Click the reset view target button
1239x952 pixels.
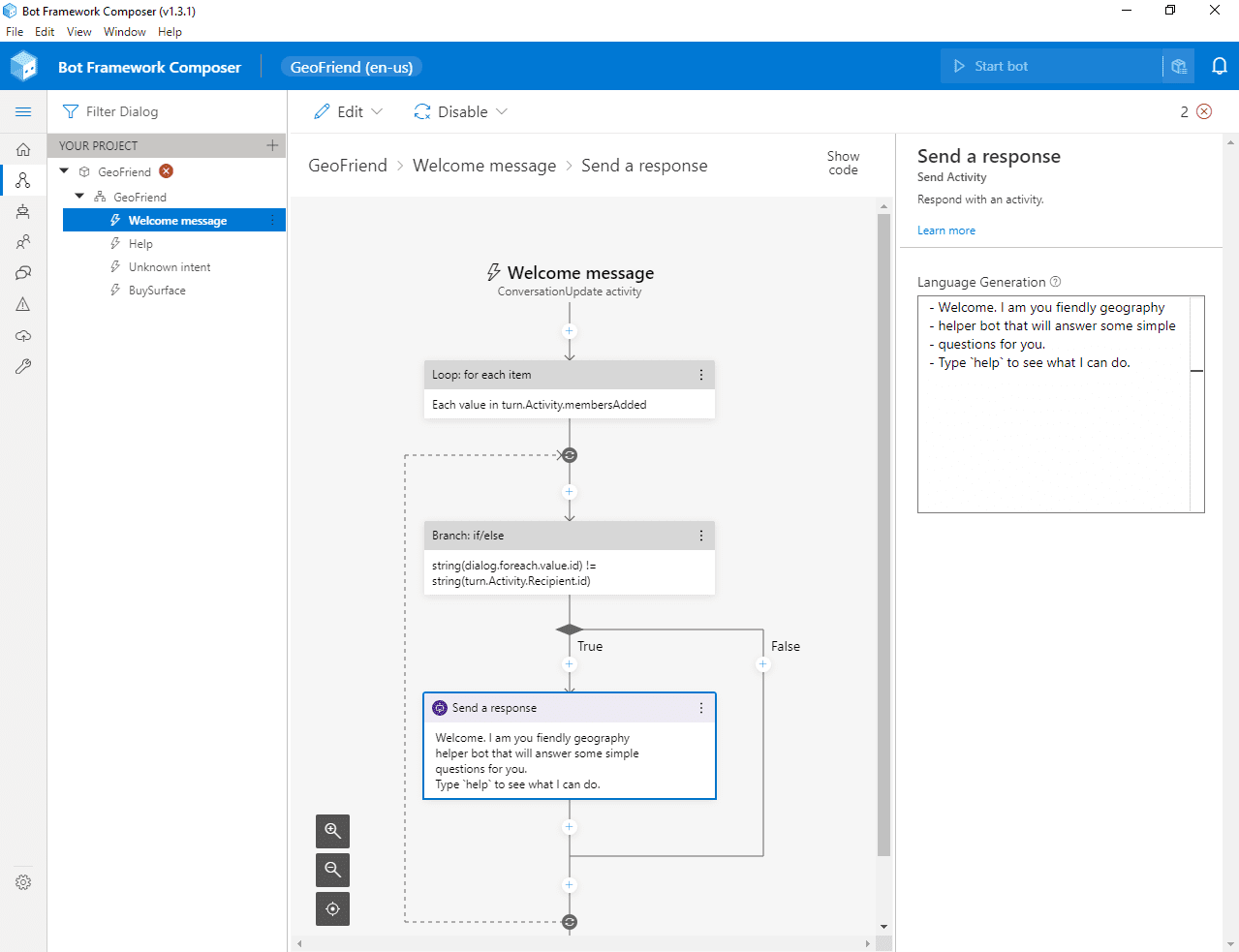332,908
